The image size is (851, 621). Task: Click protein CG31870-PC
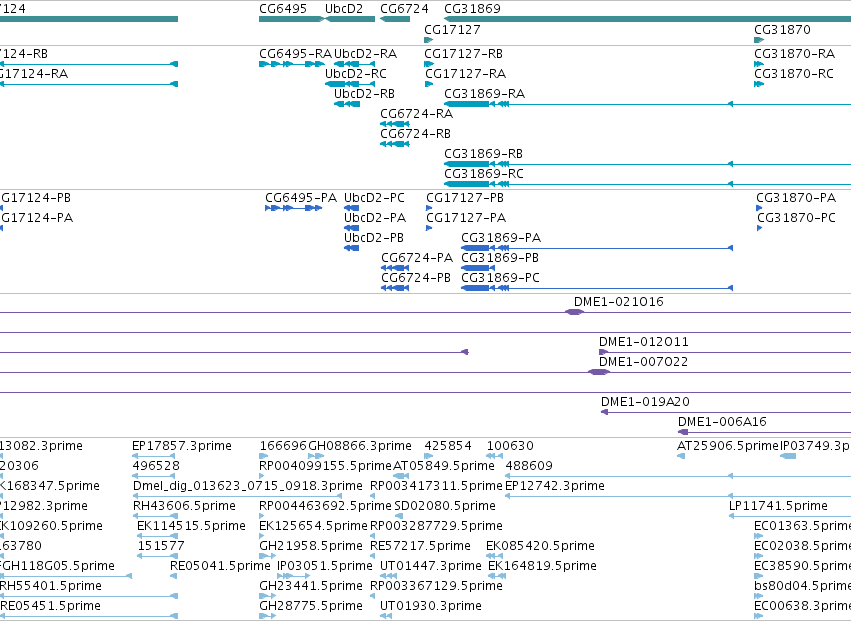click(796, 218)
